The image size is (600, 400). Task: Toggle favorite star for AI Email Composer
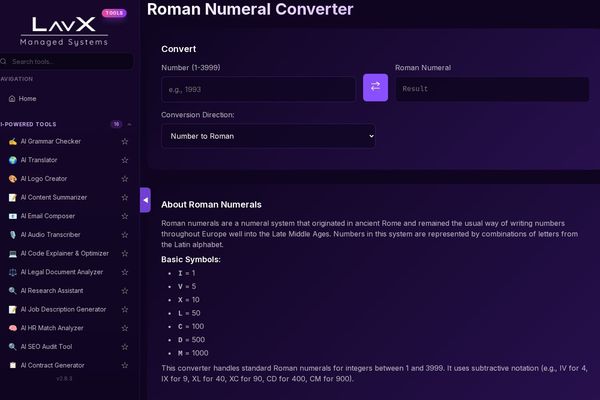pos(125,216)
